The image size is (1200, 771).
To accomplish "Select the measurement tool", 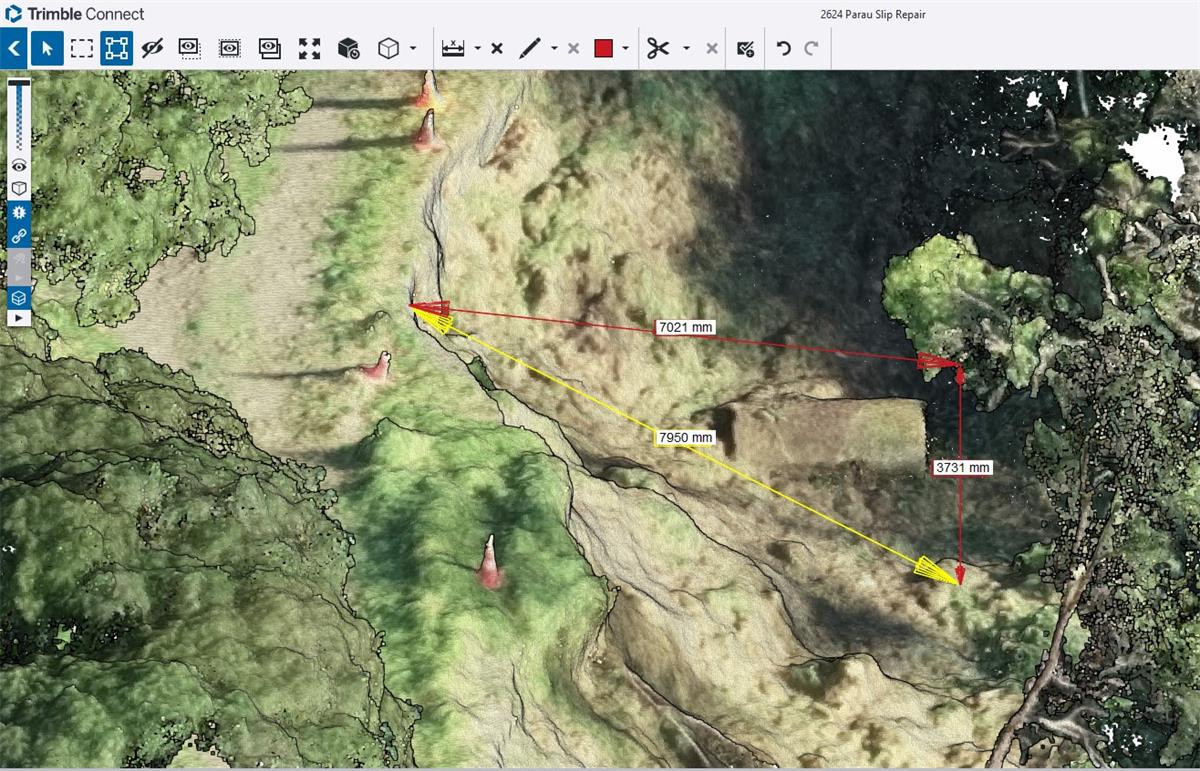I will pos(453,48).
